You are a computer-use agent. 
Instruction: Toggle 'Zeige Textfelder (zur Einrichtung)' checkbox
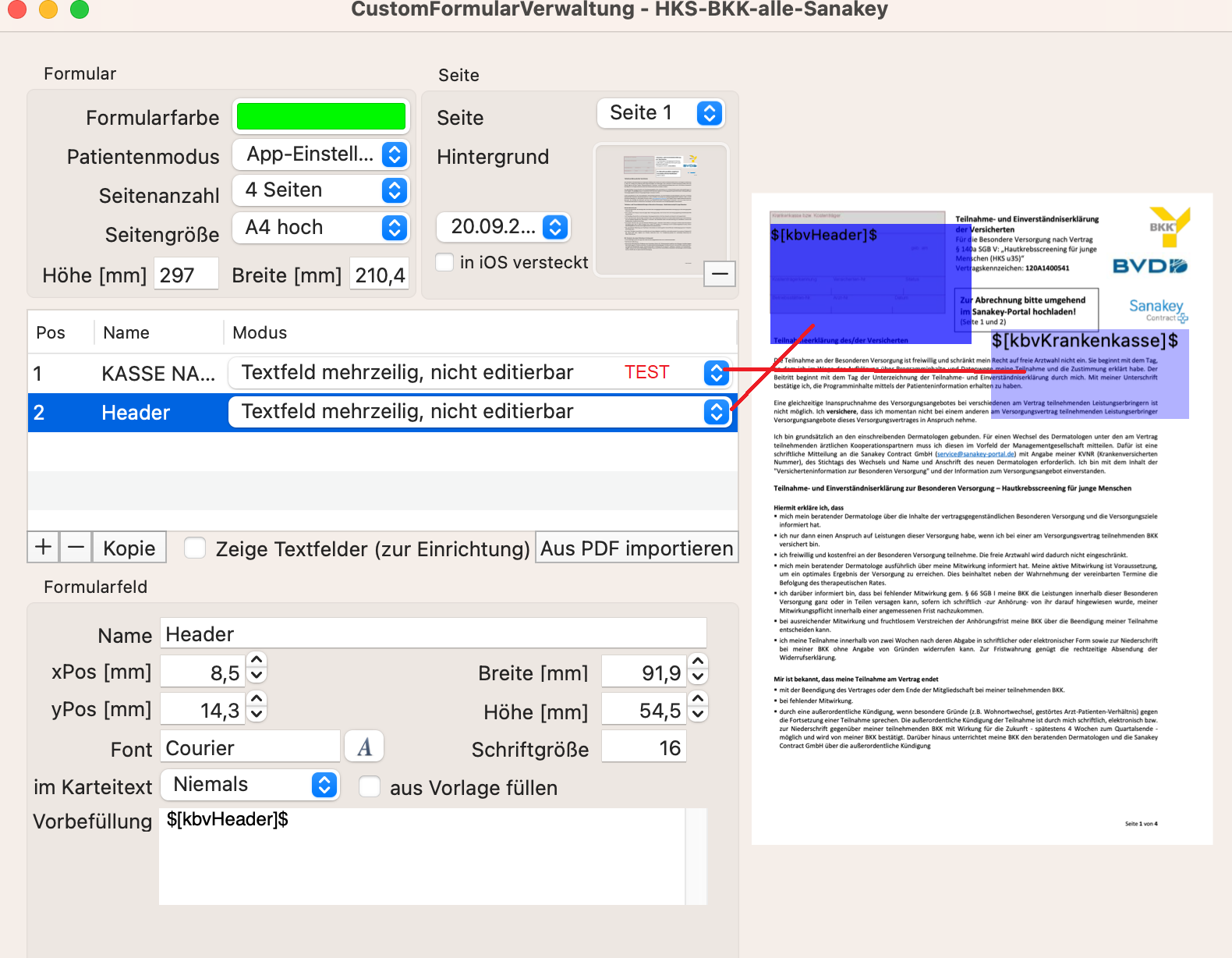(x=195, y=548)
